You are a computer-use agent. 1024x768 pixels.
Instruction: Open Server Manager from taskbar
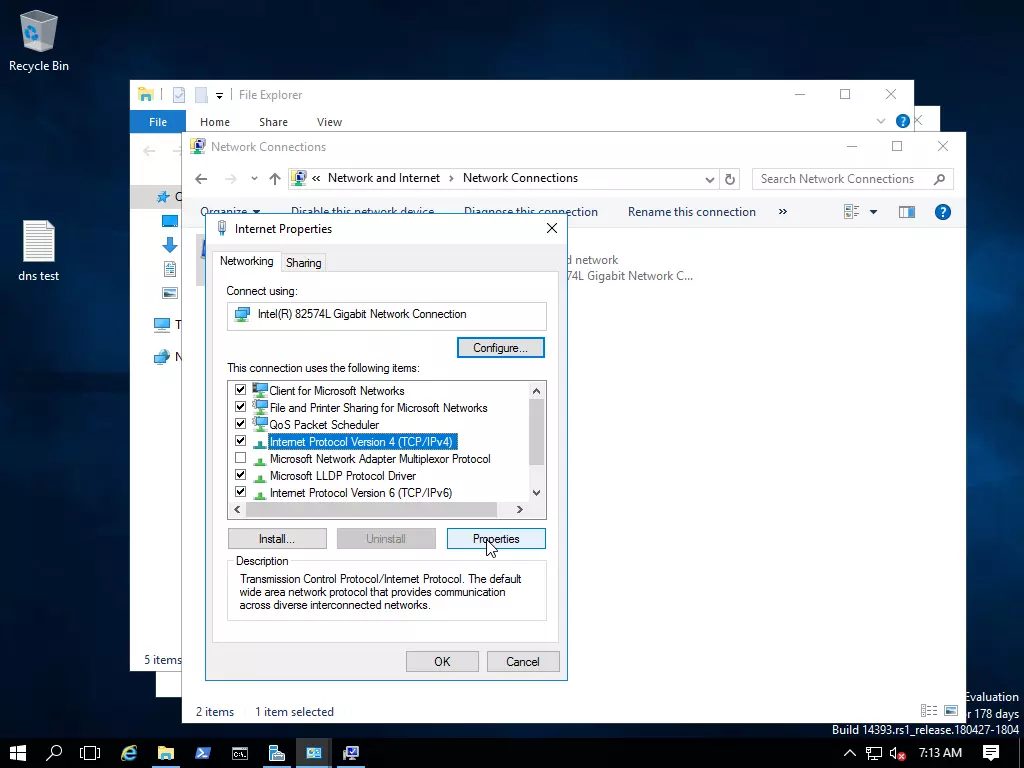[277, 753]
